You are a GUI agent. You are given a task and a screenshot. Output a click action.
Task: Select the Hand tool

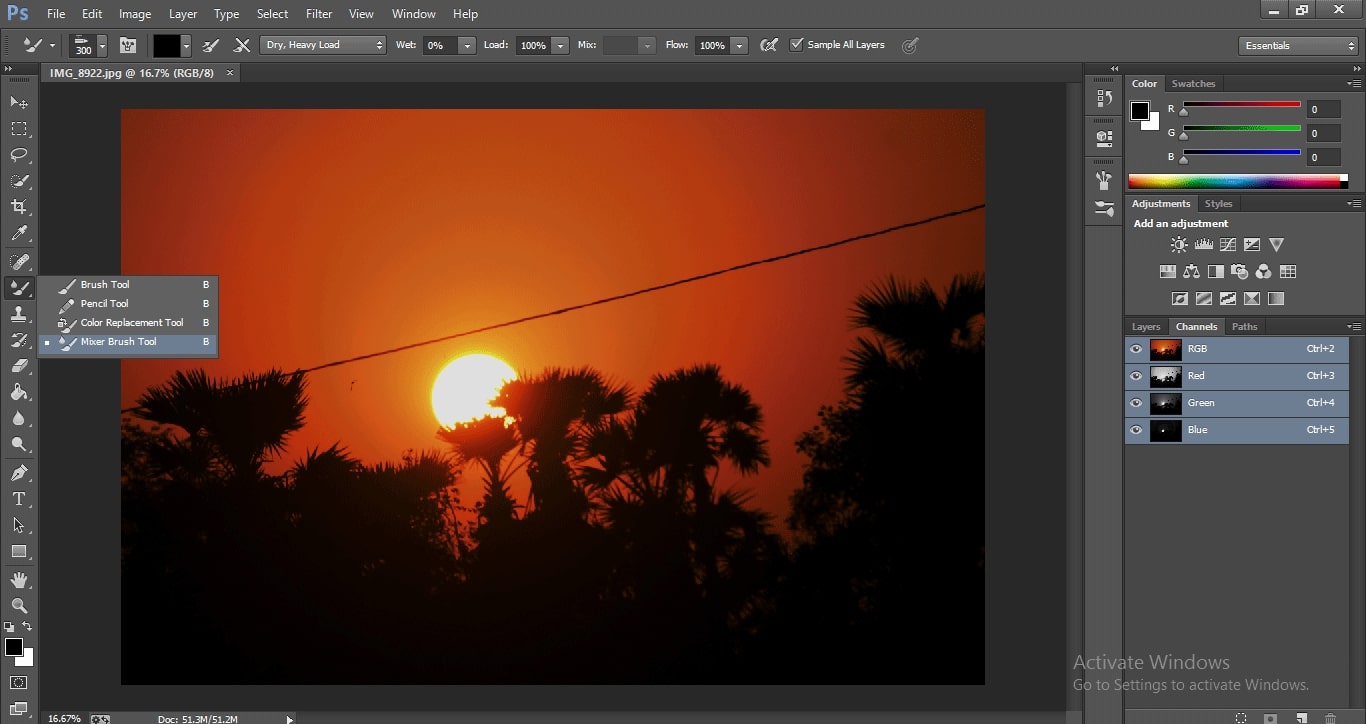(x=19, y=579)
